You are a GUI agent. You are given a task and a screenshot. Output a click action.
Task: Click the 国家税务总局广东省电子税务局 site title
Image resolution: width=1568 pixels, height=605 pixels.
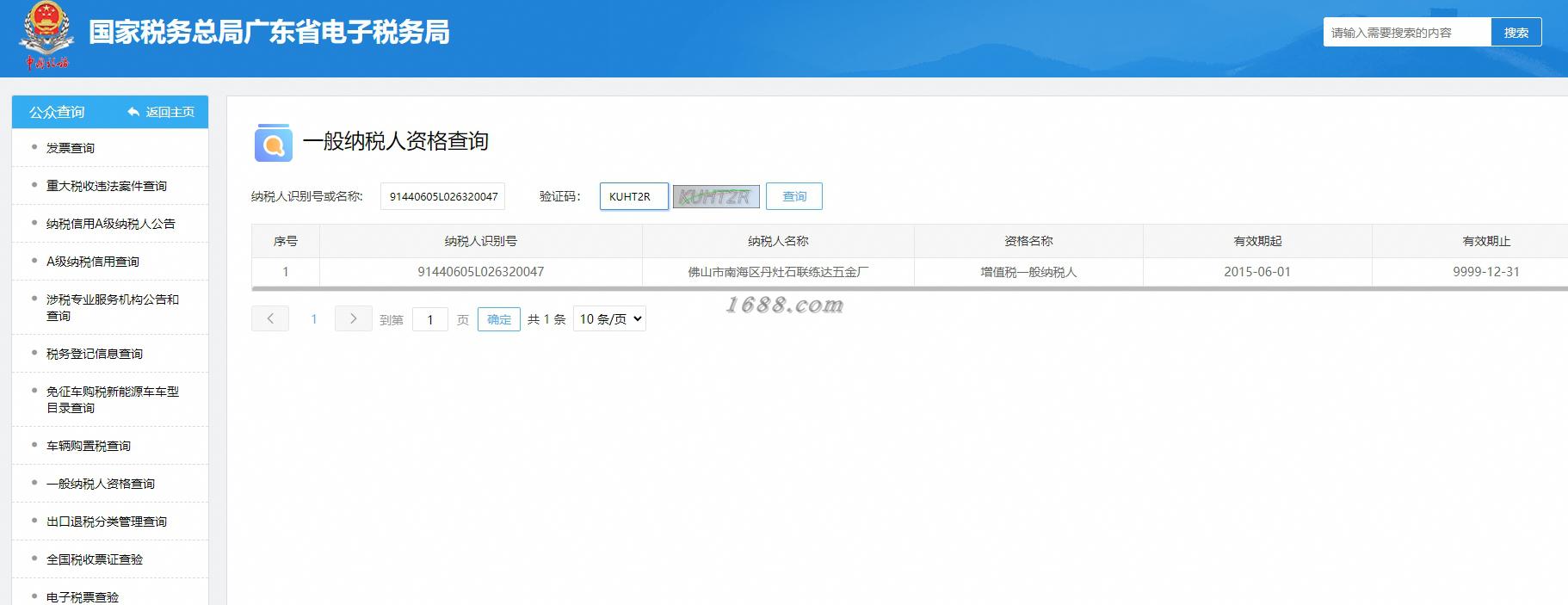[x=269, y=32]
